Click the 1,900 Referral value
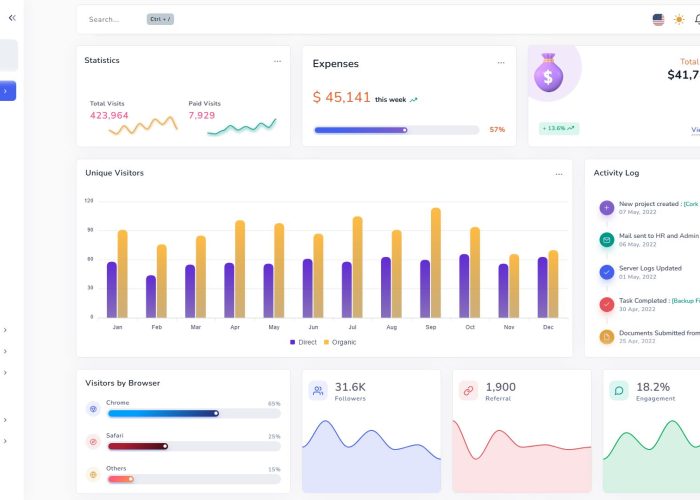The width and height of the screenshot is (700, 500). point(500,387)
